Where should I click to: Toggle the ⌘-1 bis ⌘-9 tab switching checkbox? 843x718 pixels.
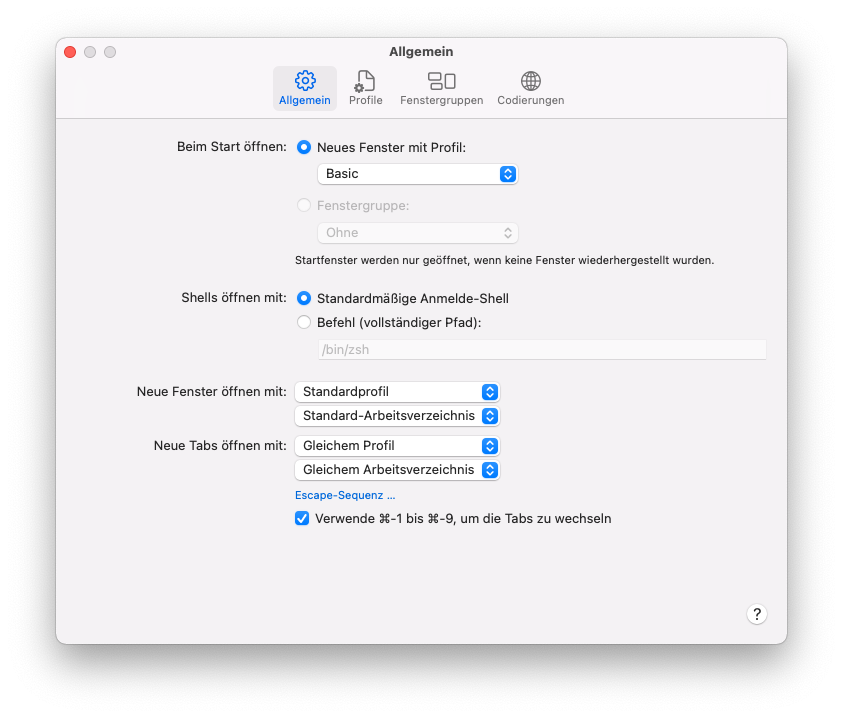[302, 518]
